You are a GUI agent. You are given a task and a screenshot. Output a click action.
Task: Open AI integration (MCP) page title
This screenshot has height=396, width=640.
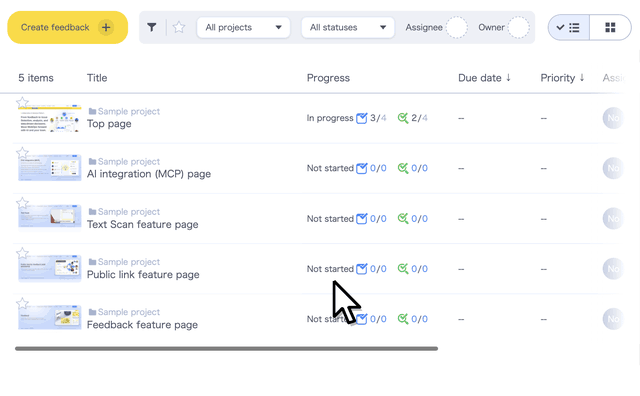pos(149,174)
